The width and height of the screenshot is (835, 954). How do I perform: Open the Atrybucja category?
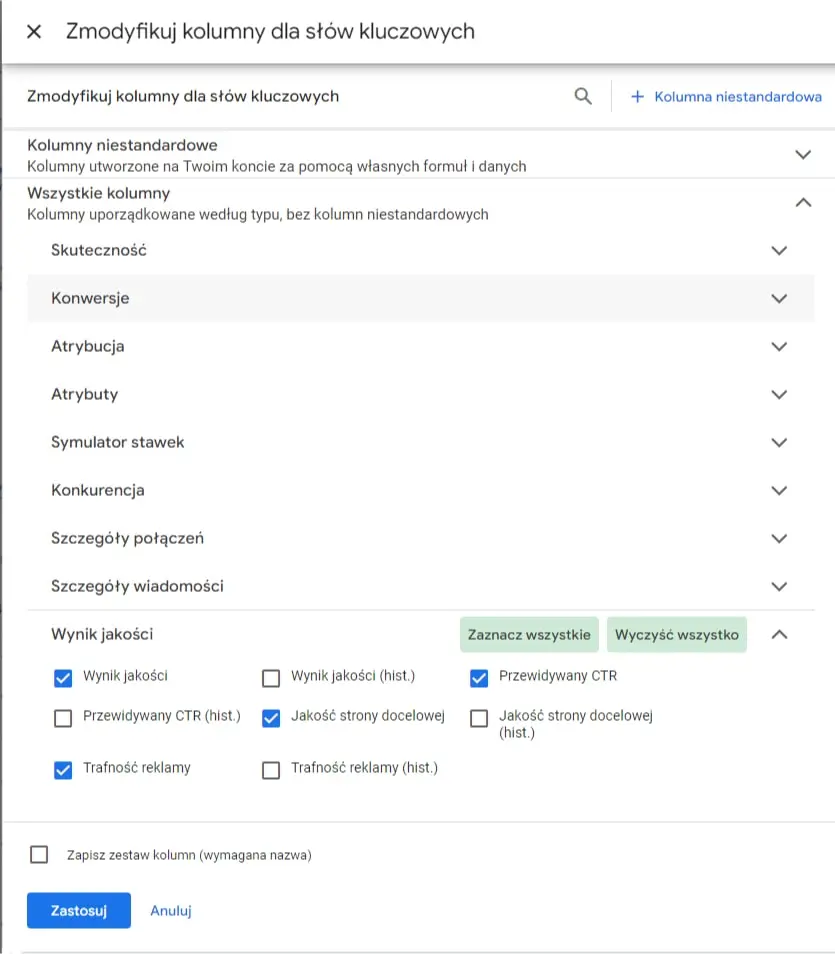tap(780, 347)
